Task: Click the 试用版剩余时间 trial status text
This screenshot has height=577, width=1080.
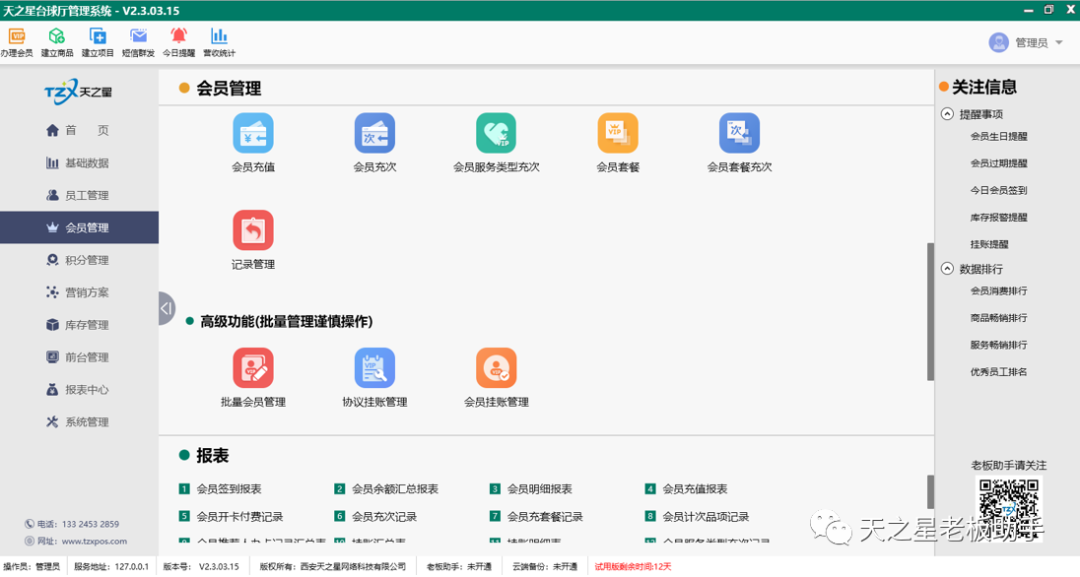Action: click(631, 565)
